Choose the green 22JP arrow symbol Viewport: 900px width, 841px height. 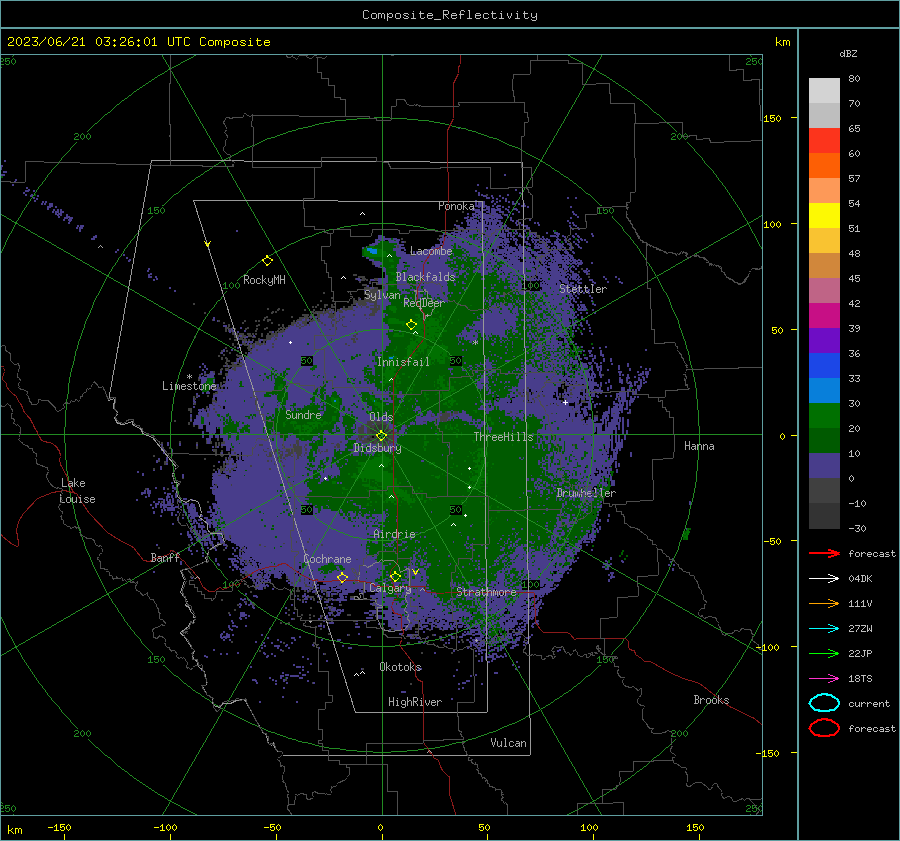[x=824, y=653]
